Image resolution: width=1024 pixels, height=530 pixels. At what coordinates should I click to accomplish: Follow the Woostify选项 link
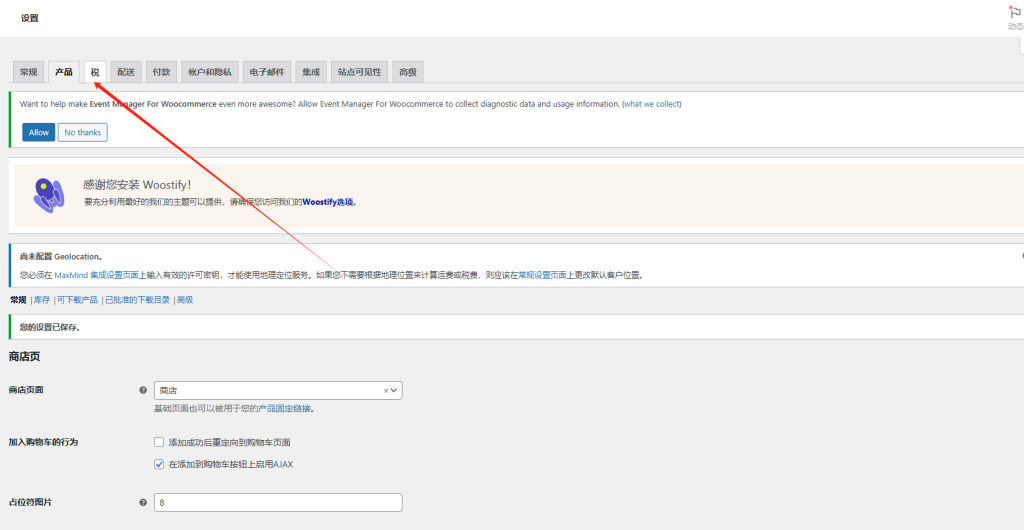coord(329,202)
